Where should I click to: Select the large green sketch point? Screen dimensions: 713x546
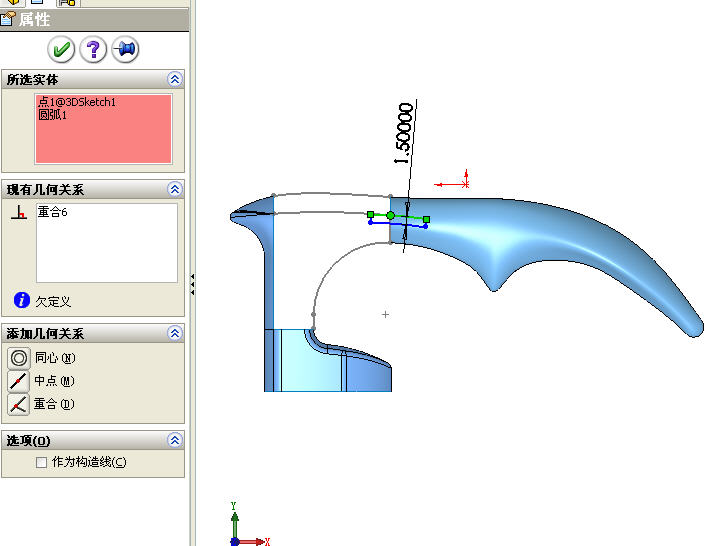point(391,215)
